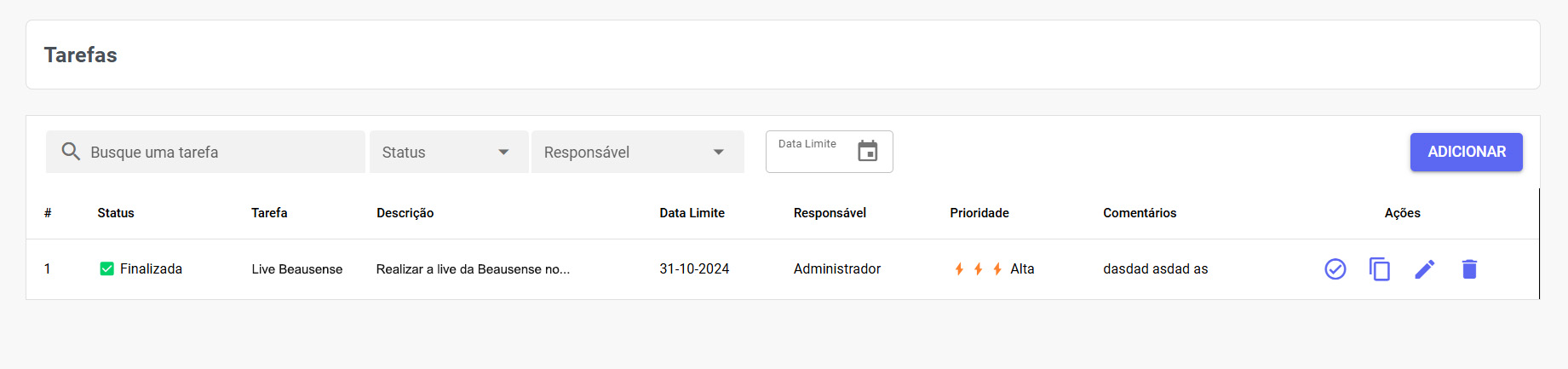Delete the task with trash icon
Image resolution: width=1568 pixels, height=369 pixels.
[1469, 269]
